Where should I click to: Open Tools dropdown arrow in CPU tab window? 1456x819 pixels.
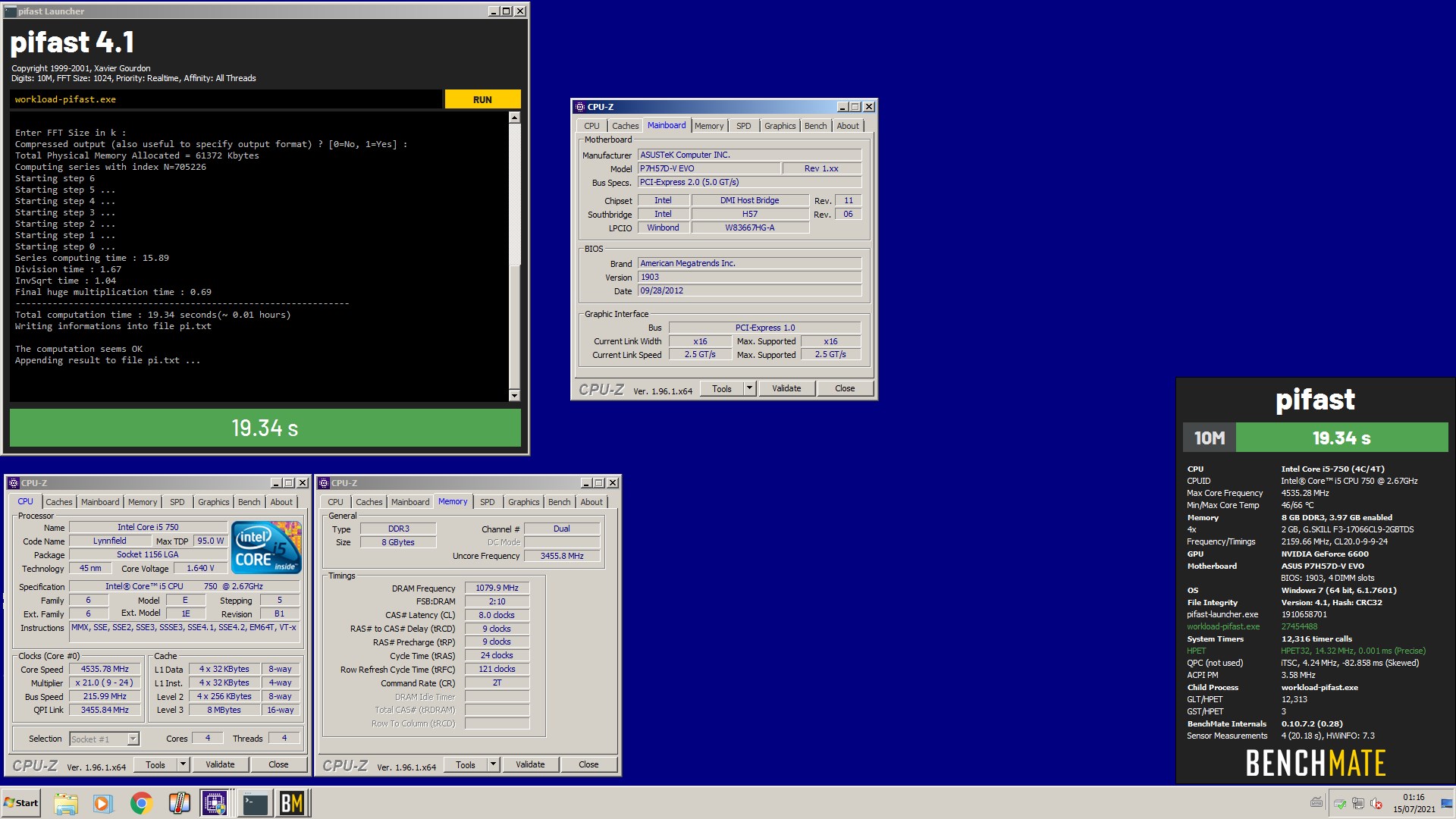[183, 764]
